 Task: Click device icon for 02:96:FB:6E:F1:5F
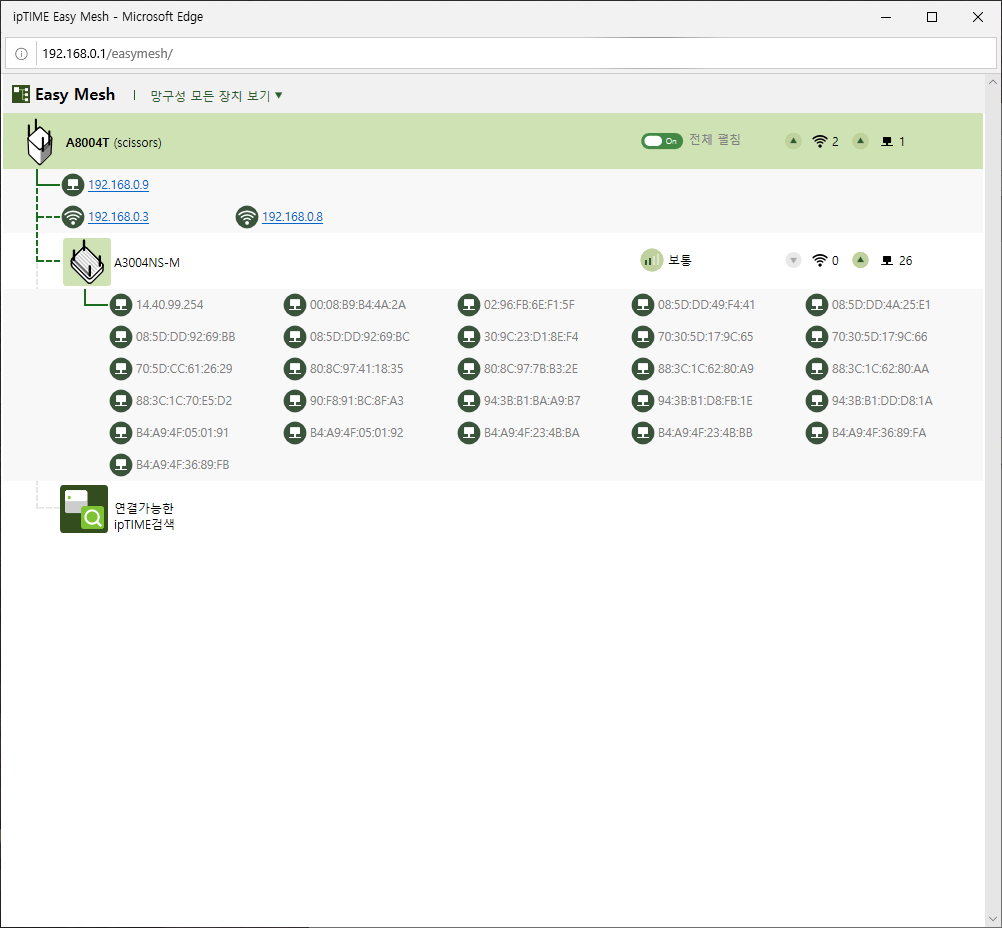tap(468, 305)
